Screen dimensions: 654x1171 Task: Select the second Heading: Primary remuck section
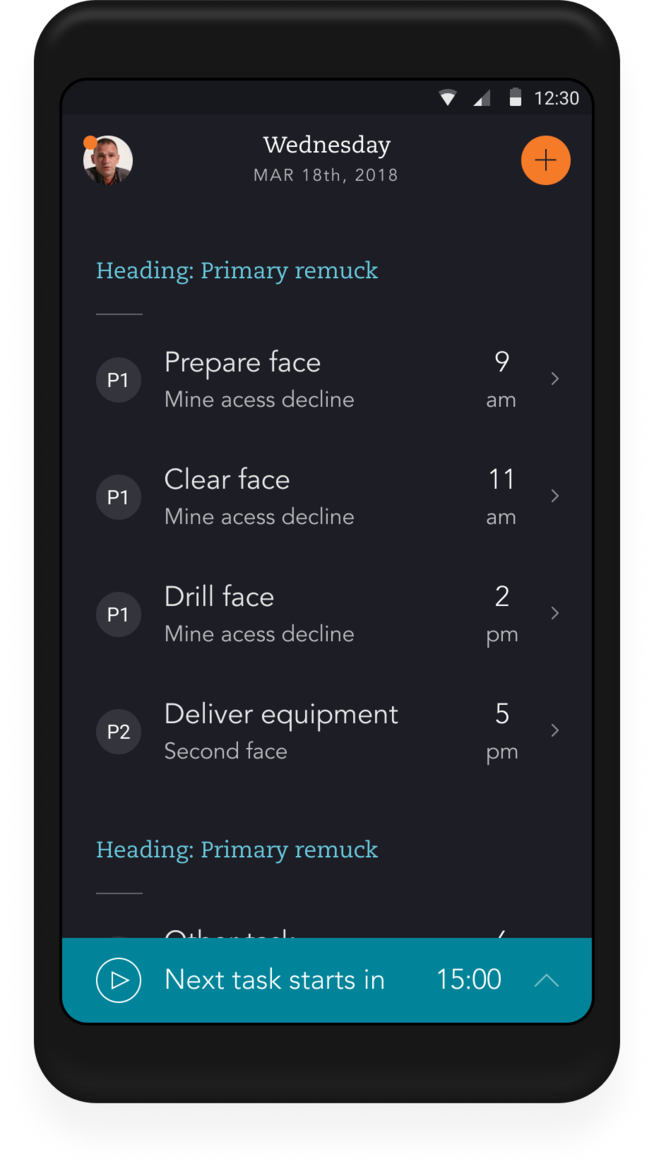point(237,849)
